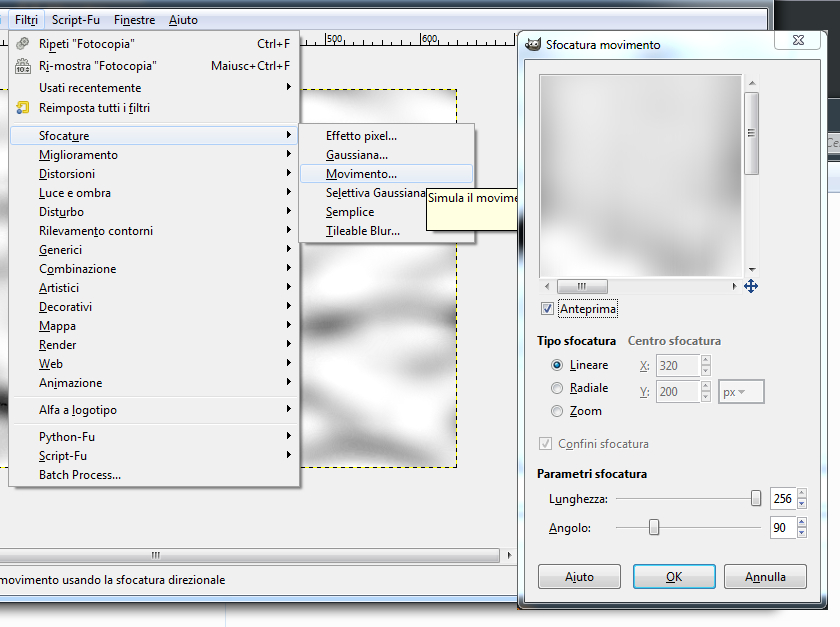Image resolution: width=840 pixels, height=627 pixels.
Task: Expand the Miglioramento submenu
Action: click(154, 155)
